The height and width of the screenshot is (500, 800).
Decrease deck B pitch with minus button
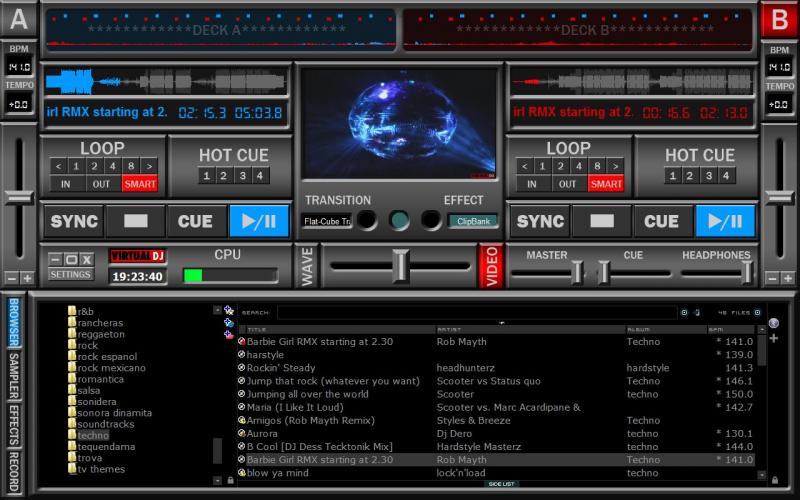(x=772, y=278)
